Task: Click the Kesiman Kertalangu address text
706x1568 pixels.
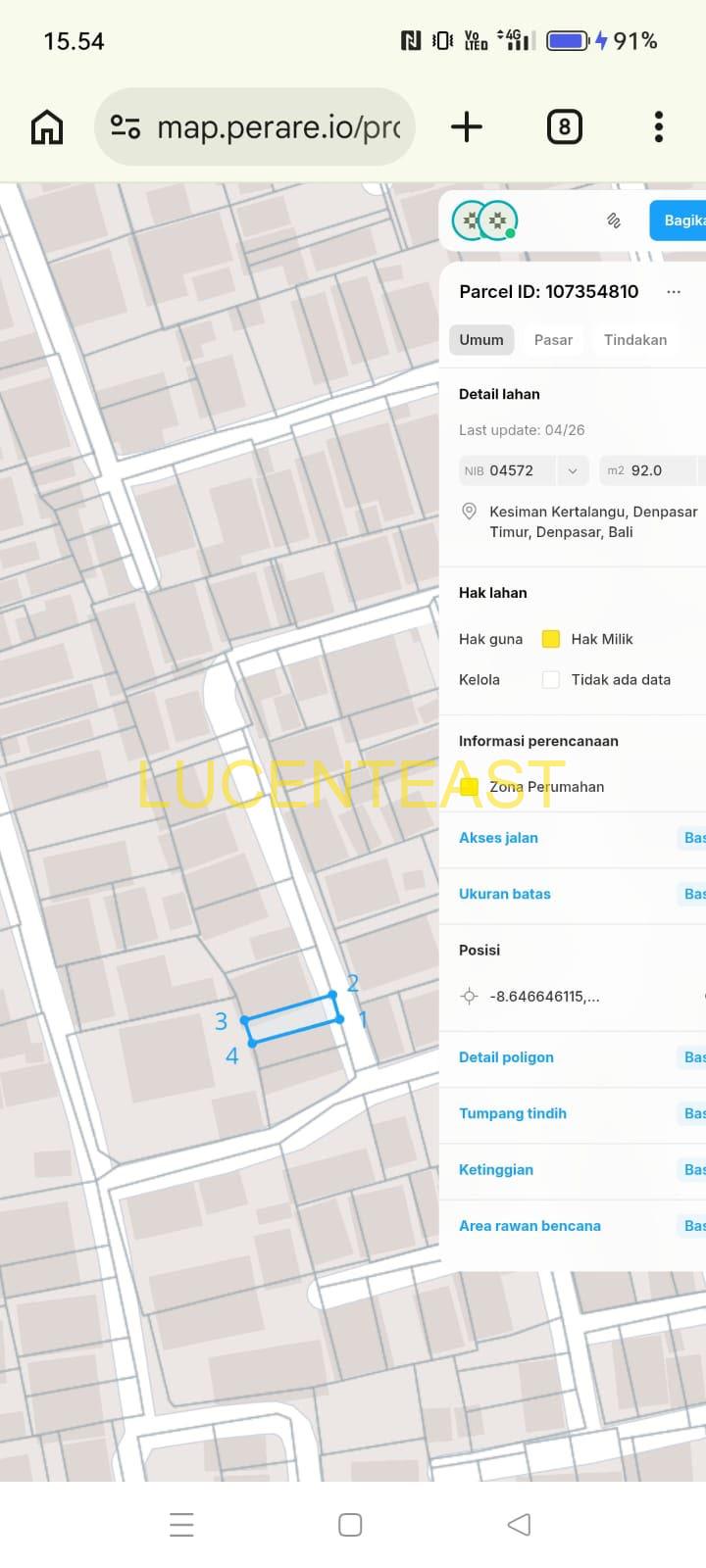Action: [x=593, y=522]
